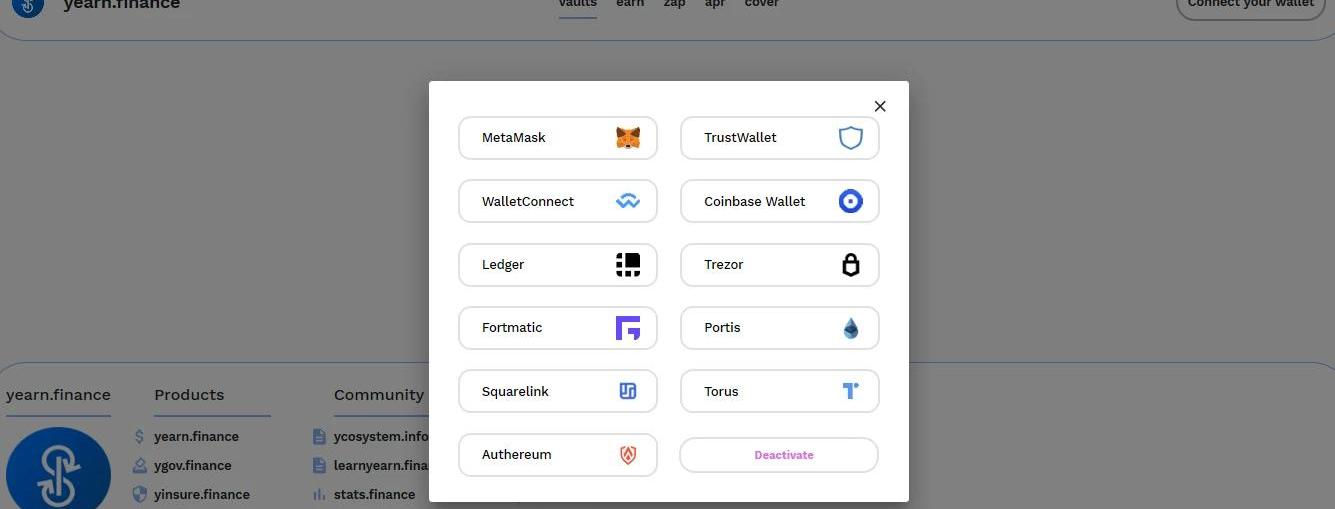The height and width of the screenshot is (509, 1335).
Task: Click the Ledger logo icon
Action: 628,264
